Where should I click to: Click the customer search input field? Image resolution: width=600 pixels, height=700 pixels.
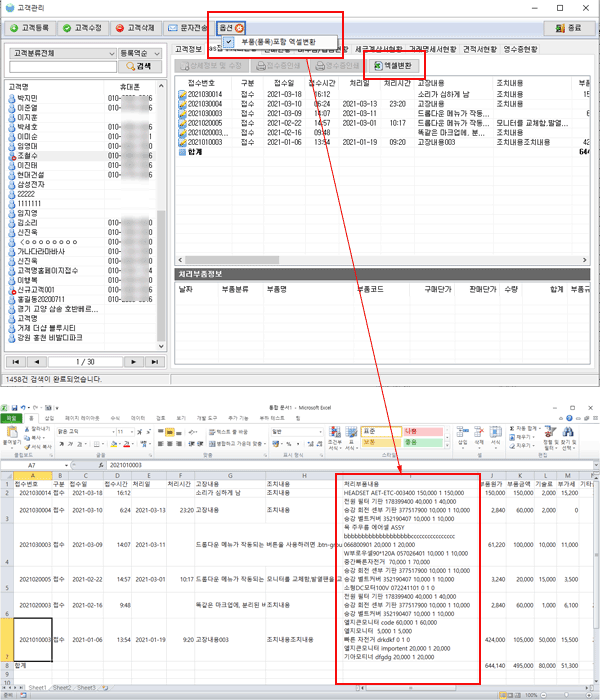(x=62, y=67)
